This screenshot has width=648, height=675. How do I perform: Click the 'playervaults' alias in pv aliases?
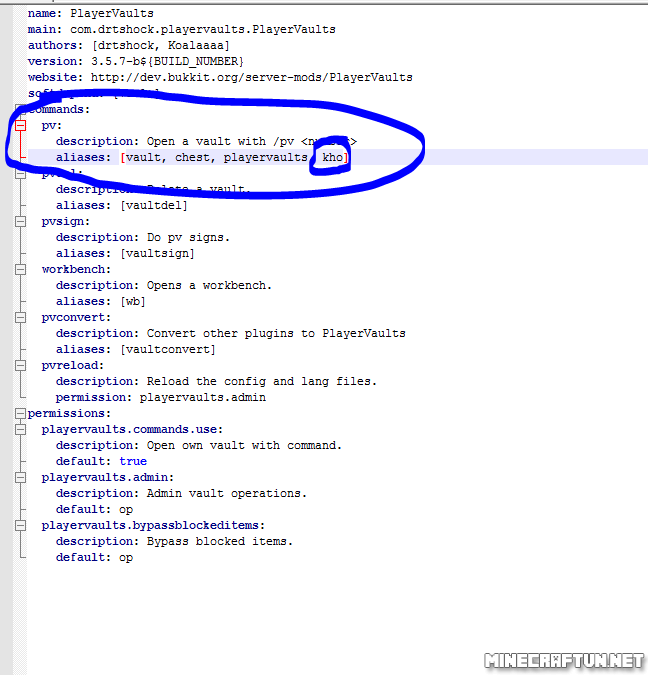265,157
